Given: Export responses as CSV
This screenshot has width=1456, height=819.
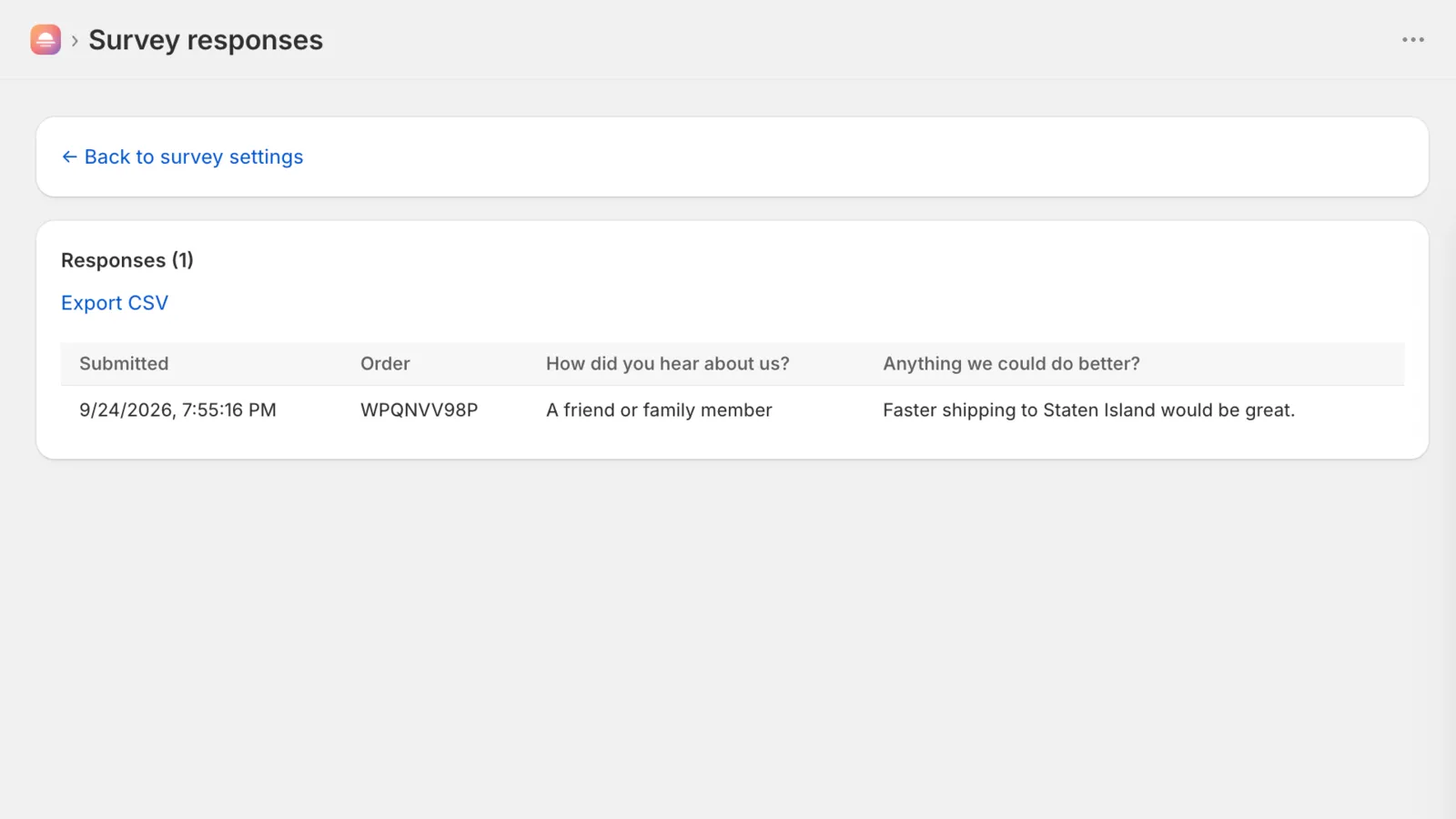Looking at the screenshot, I should 115,303.
